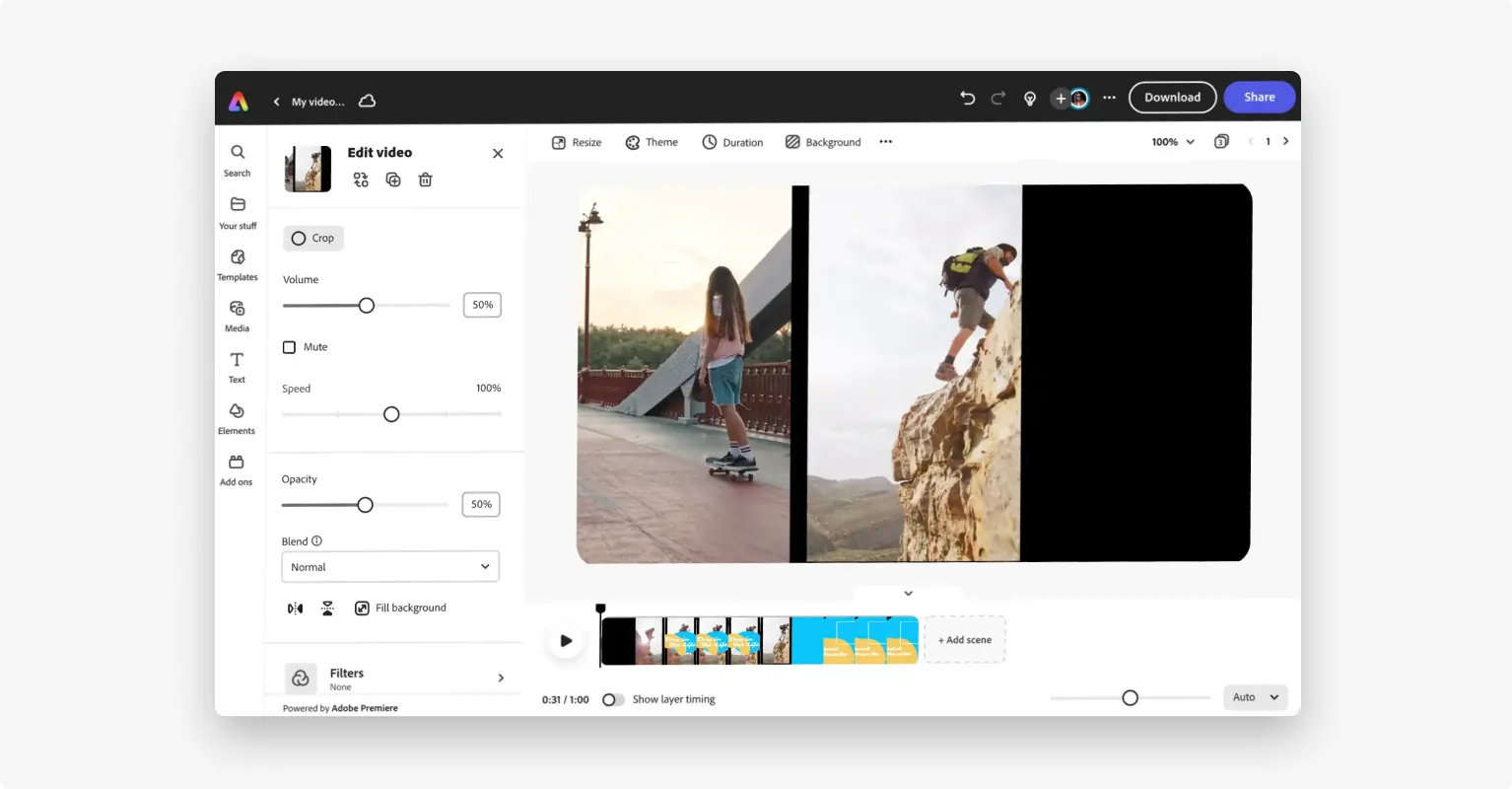This screenshot has height=789, width=1512.
Task: Collapse the timeline with chevron below canvas
Action: point(908,594)
